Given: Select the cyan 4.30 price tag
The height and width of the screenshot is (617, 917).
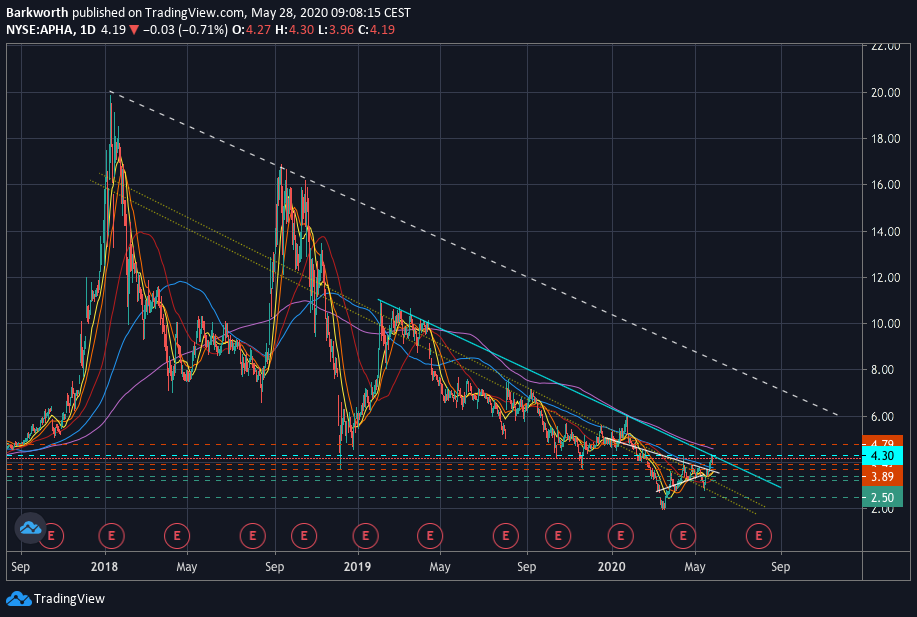Looking at the screenshot, I should pos(882,456).
